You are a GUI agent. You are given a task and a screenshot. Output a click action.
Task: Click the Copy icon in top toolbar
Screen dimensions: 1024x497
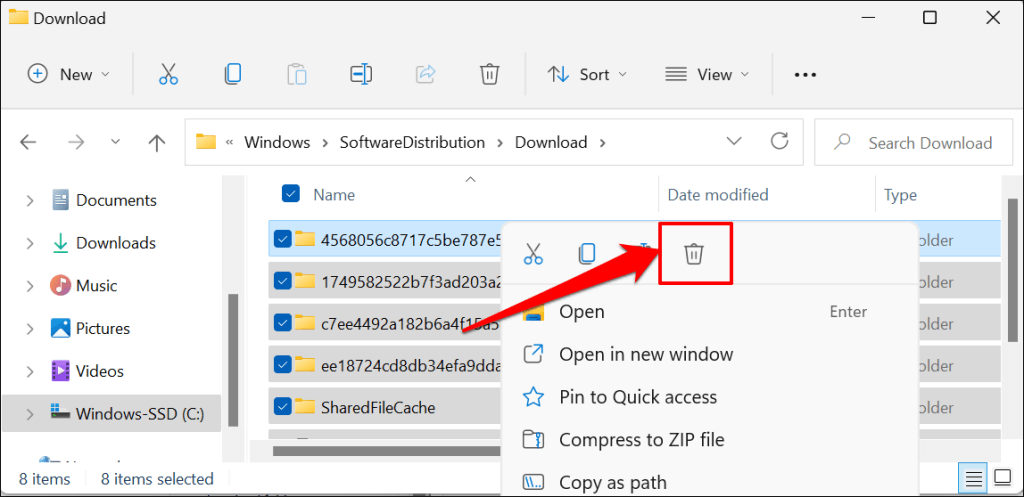pos(232,74)
